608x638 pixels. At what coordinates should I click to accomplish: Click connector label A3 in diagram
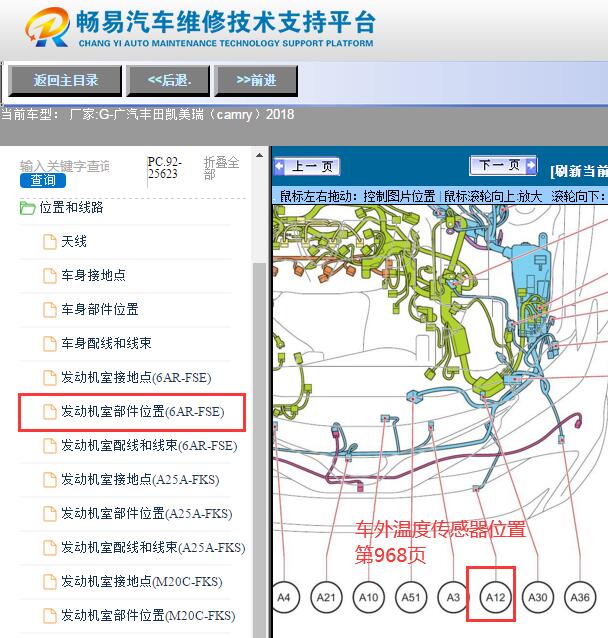(x=453, y=597)
